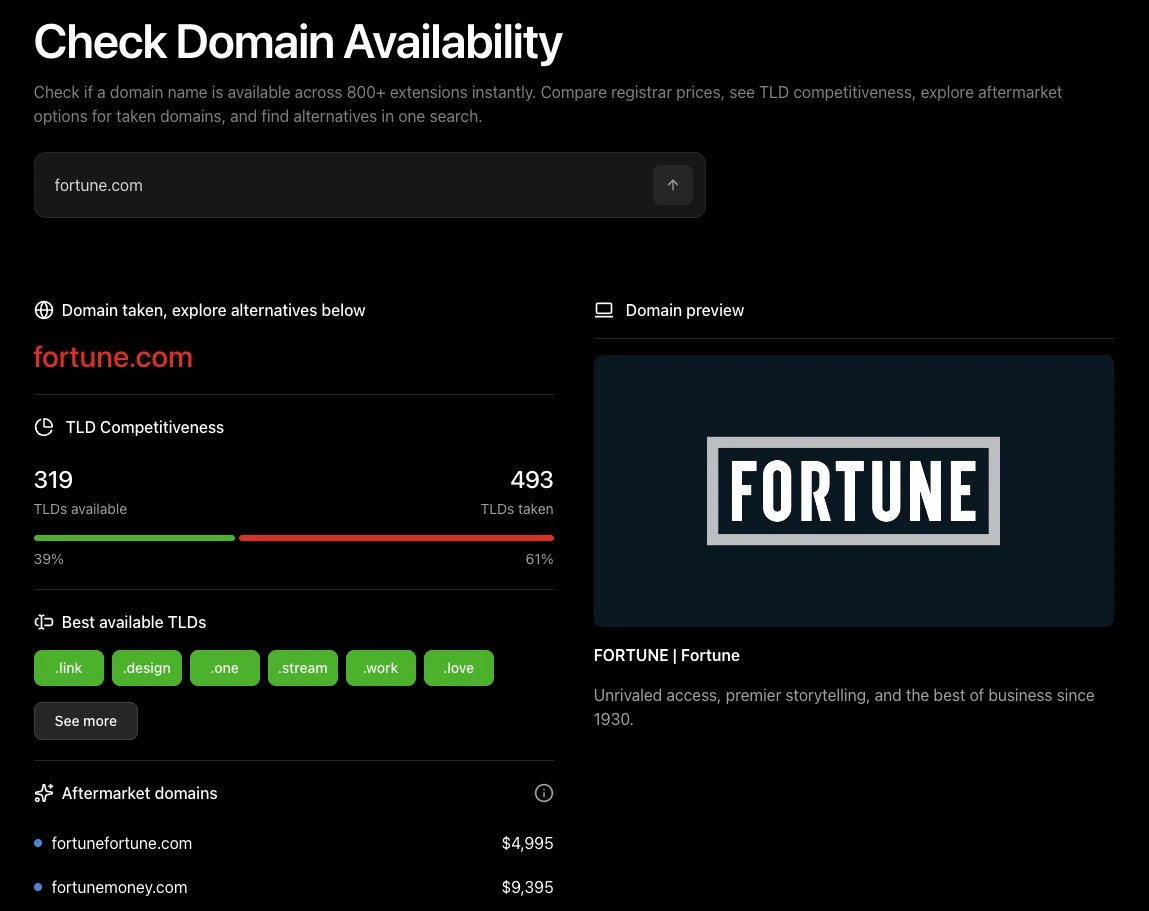Click the 'Aftermarket domains' section title
Screen dimensions: 1149x911
(139, 793)
